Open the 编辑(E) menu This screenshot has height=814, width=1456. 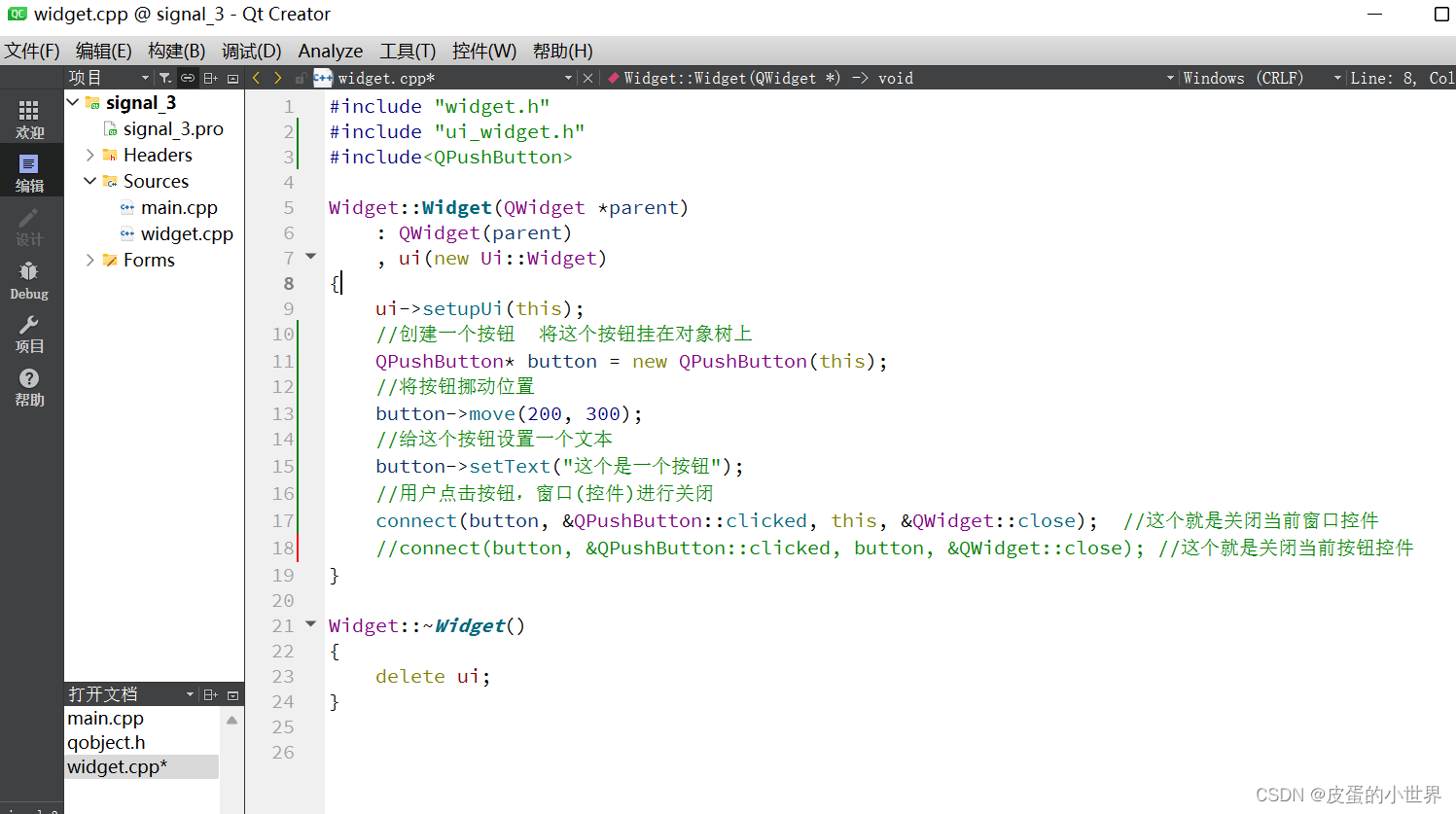tap(103, 51)
